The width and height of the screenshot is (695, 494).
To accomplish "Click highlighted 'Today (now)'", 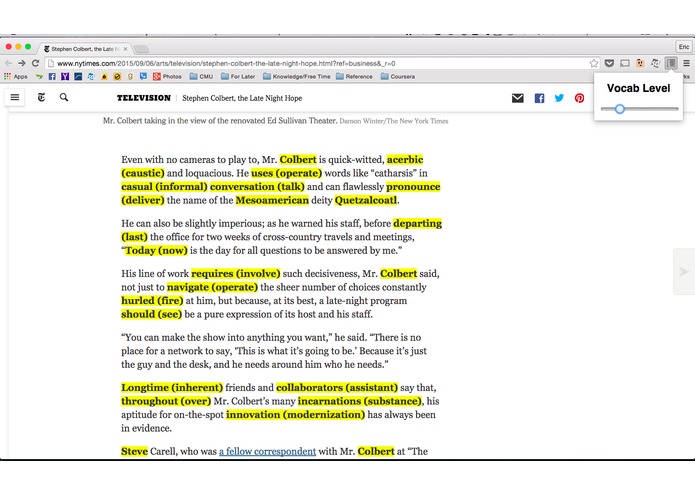I will [156, 251].
